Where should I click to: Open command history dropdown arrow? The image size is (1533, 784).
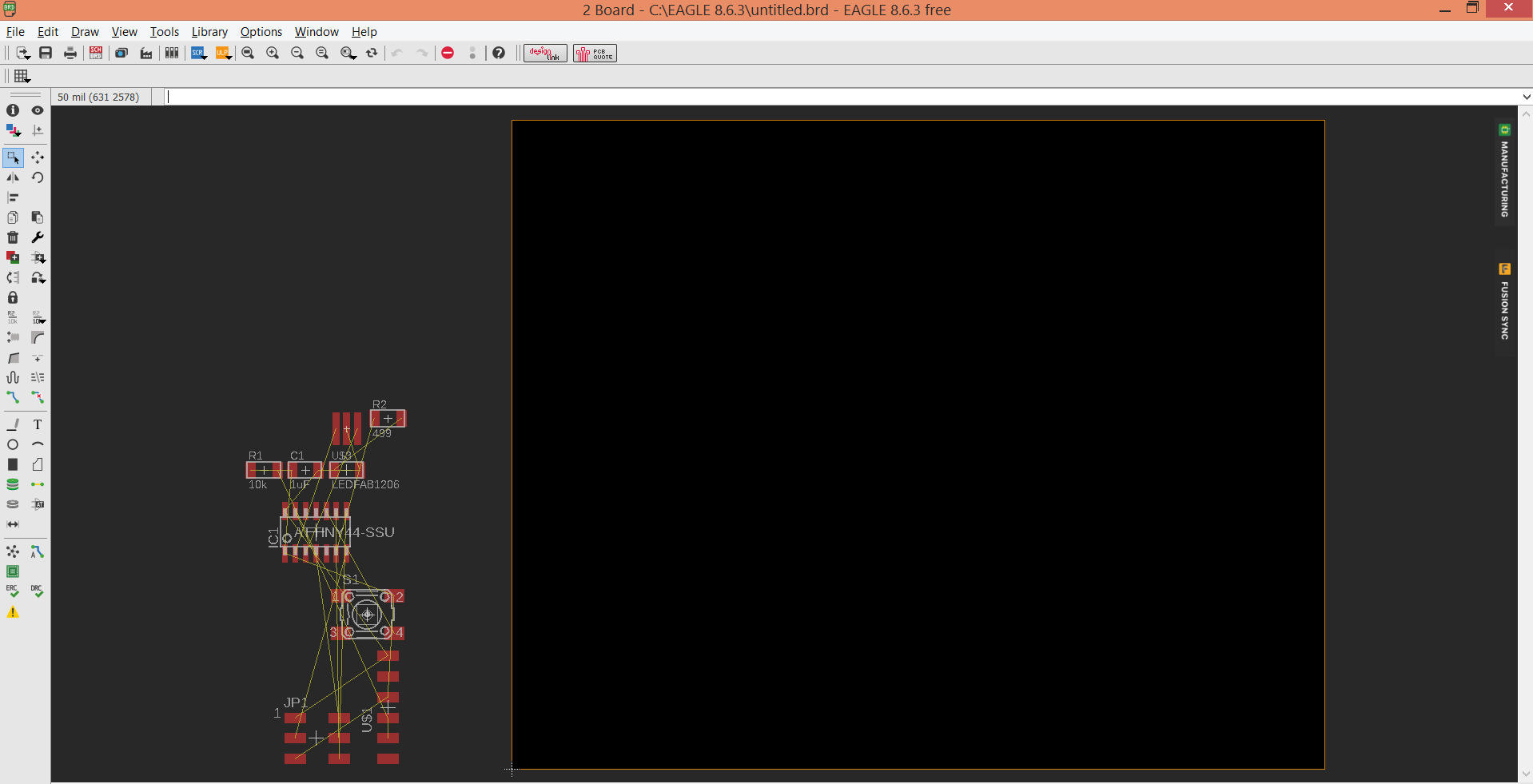point(1526,97)
